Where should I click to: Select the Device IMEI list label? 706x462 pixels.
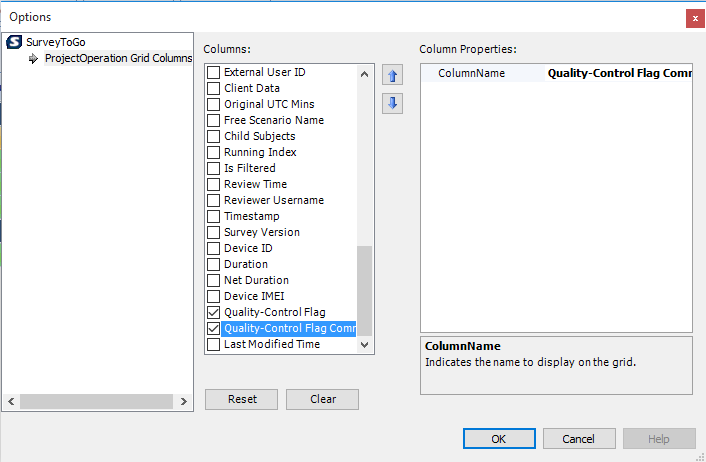254,296
